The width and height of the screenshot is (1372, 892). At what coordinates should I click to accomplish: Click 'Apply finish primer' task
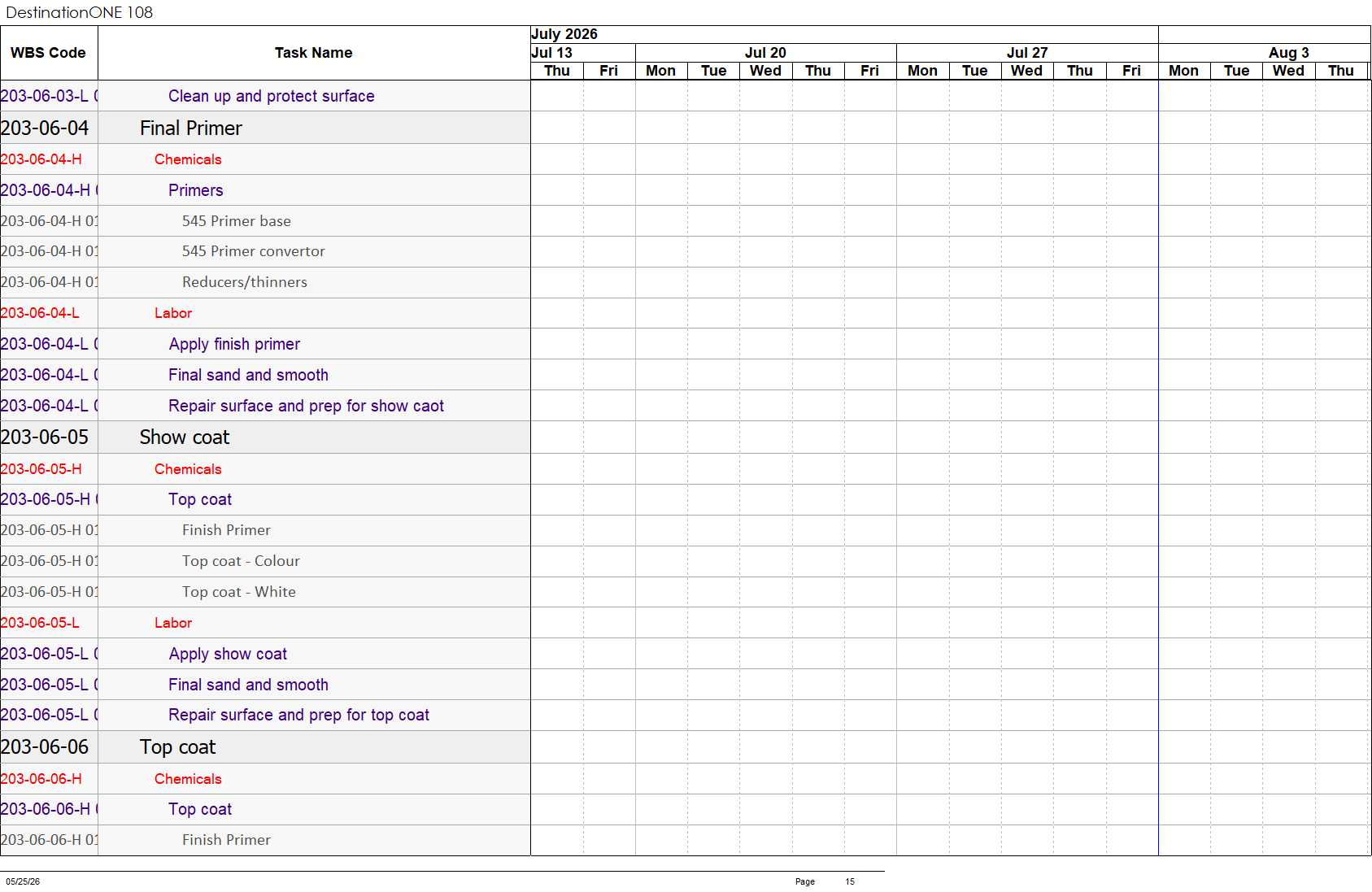[234, 344]
